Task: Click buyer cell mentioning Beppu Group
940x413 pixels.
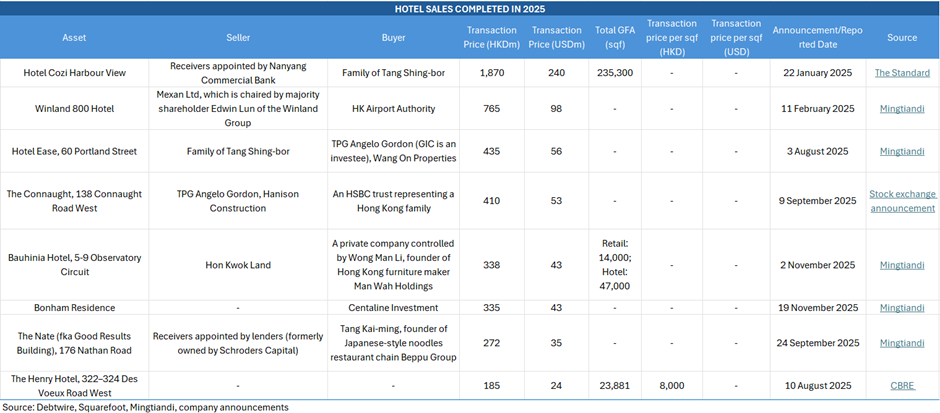Action: pyautogui.click(x=393, y=343)
